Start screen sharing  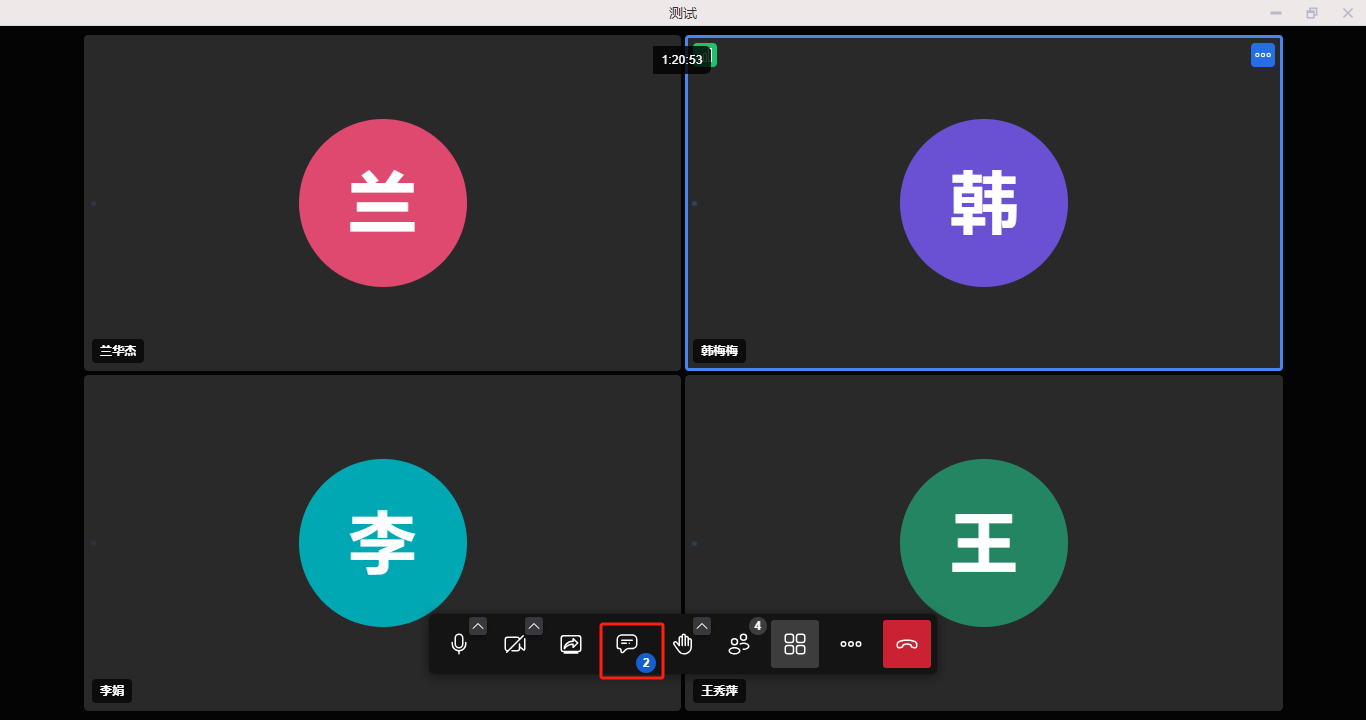[x=571, y=644]
